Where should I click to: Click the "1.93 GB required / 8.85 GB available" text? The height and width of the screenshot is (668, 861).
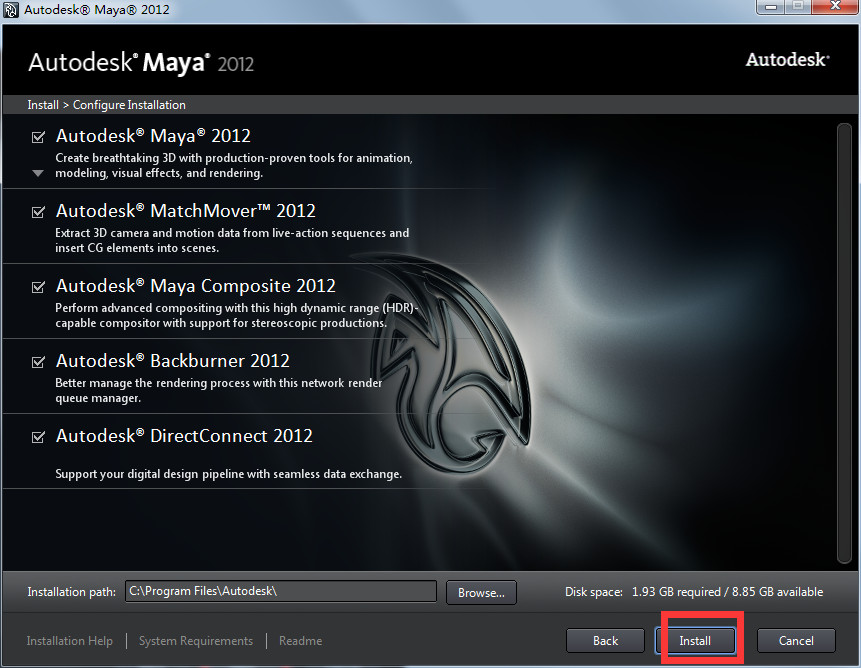(x=728, y=592)
